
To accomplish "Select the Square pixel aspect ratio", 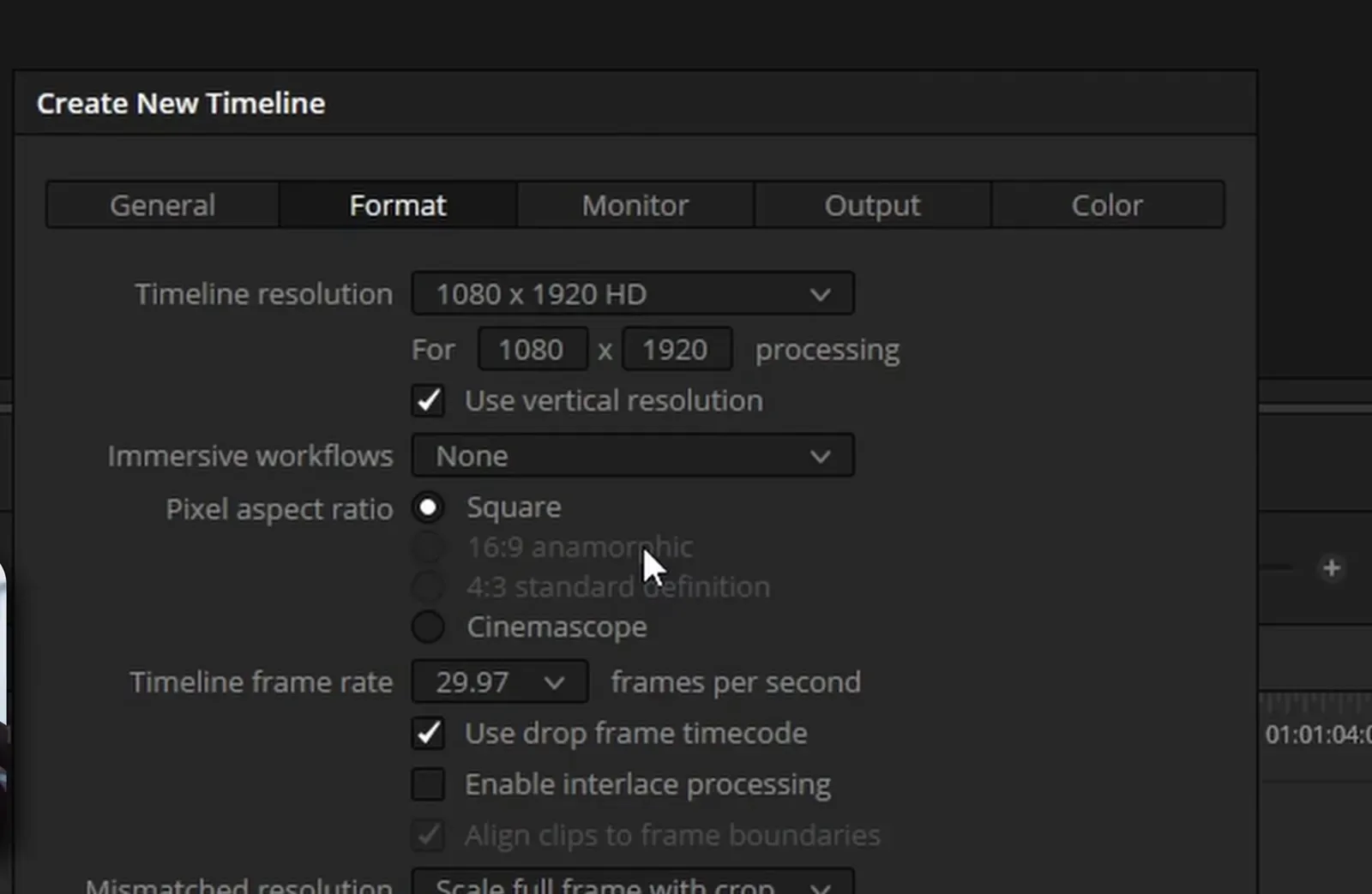I will pos(428,507).
